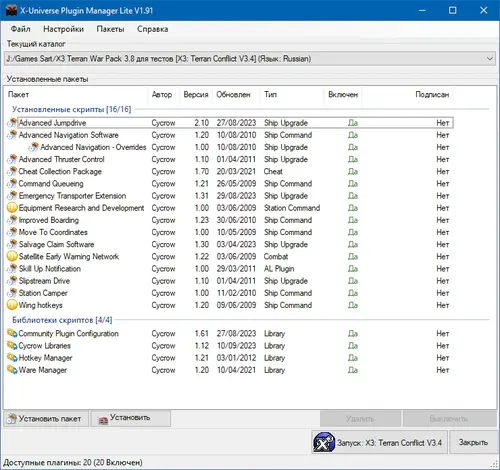Open the Настройки menu
The height and width of the screenshot is (470, 500).
63,29
